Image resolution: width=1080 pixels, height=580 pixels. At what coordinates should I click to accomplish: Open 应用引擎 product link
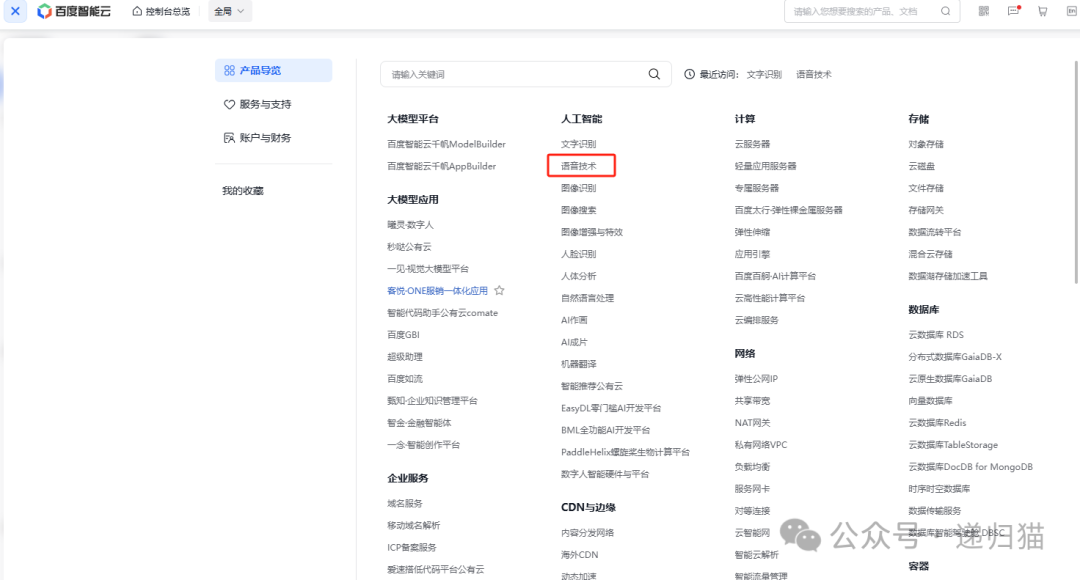coord(752,254)
